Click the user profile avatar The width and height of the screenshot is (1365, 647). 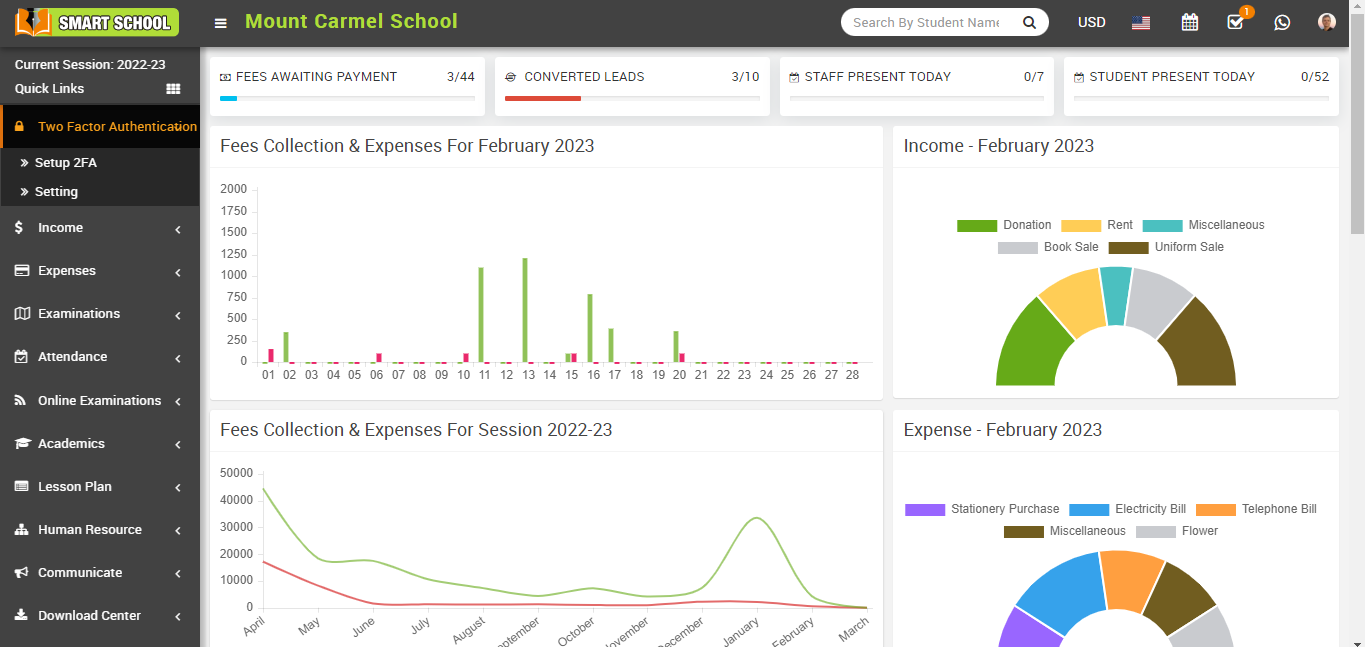tap(1327, 22)
